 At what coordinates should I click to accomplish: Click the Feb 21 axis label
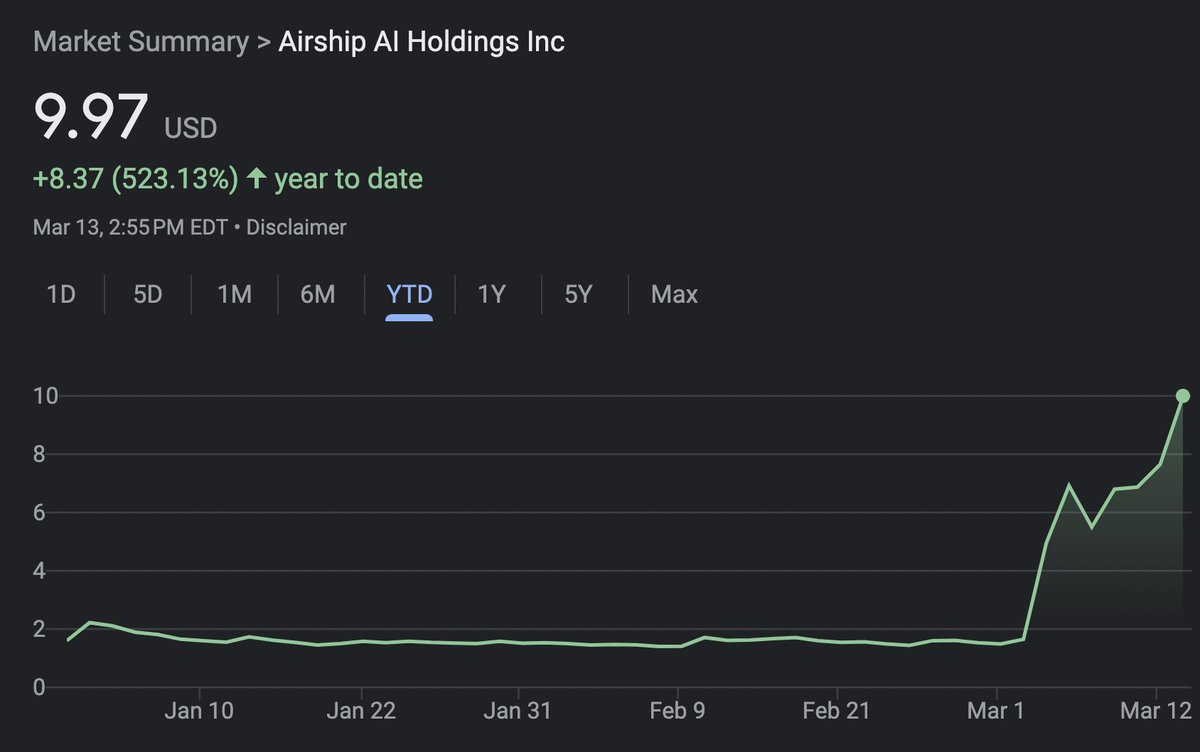(x=836, y=711)
